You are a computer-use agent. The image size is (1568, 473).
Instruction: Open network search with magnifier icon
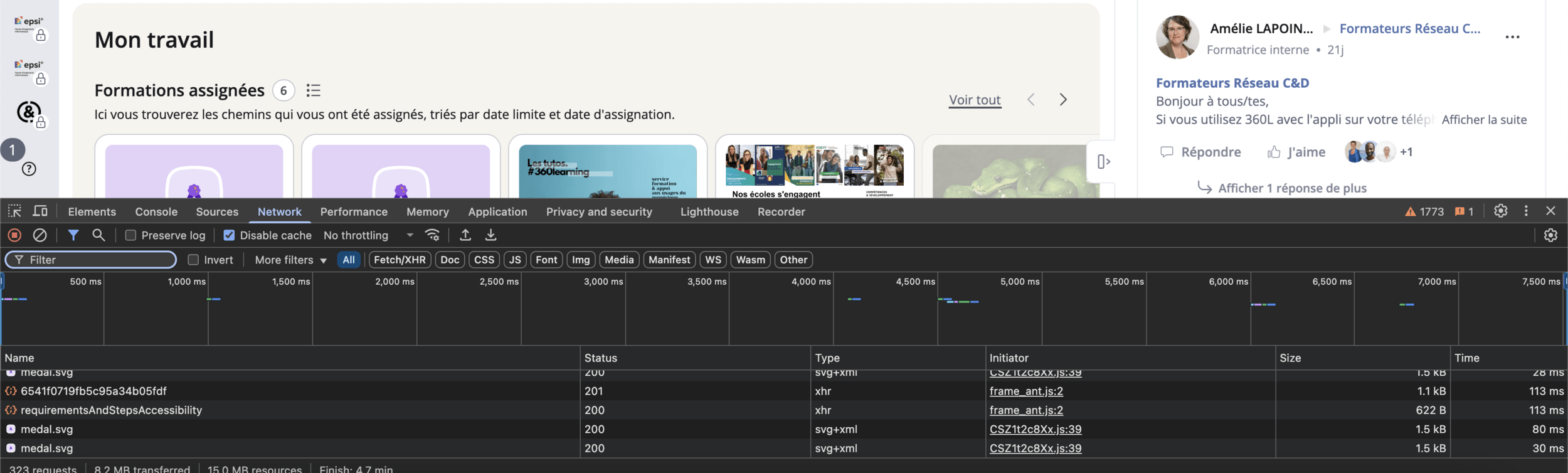point(98,235)
